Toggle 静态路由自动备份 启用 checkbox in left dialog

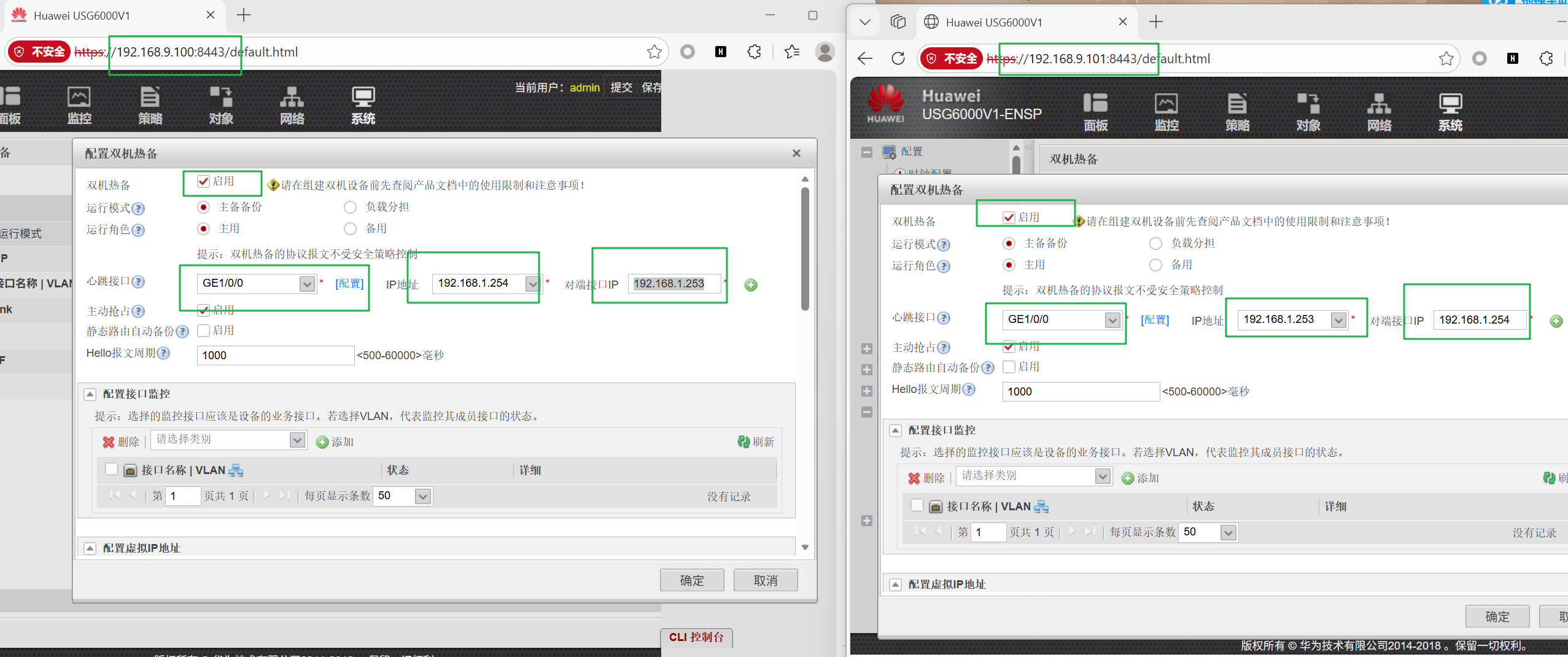203,330
